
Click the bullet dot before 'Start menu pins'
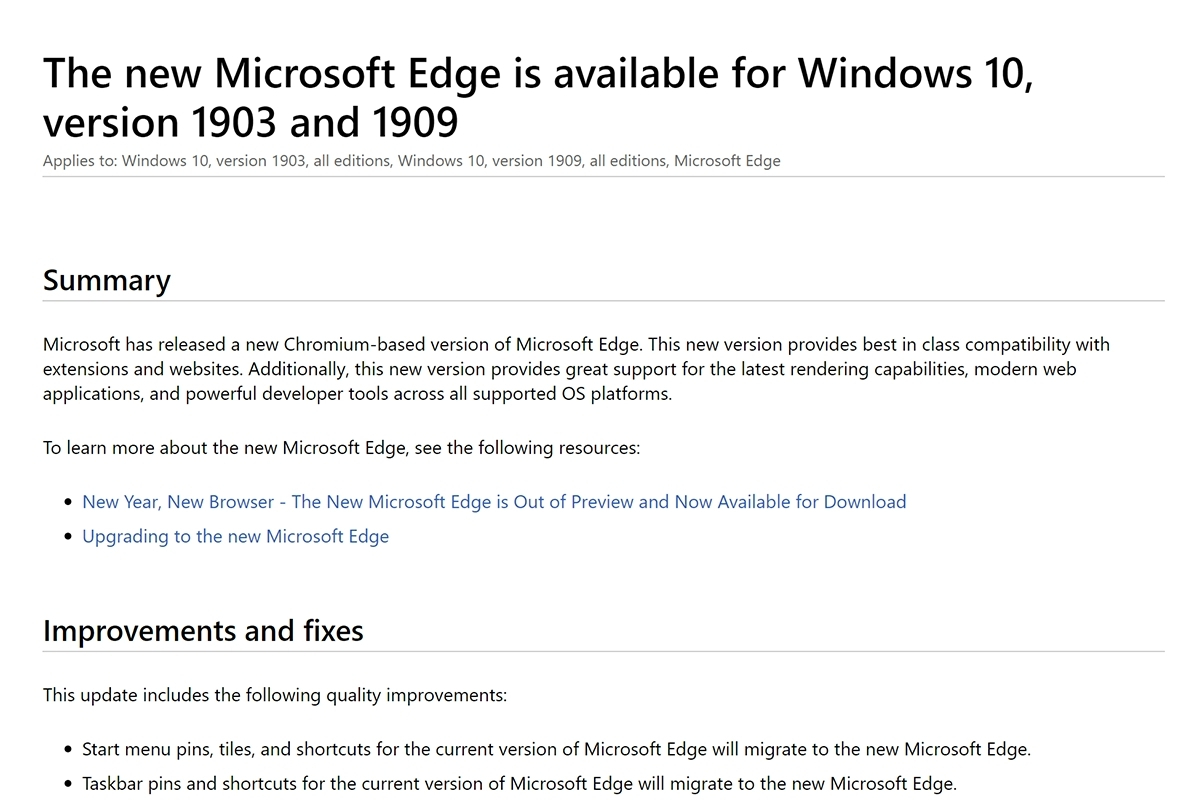click(68, 750)
